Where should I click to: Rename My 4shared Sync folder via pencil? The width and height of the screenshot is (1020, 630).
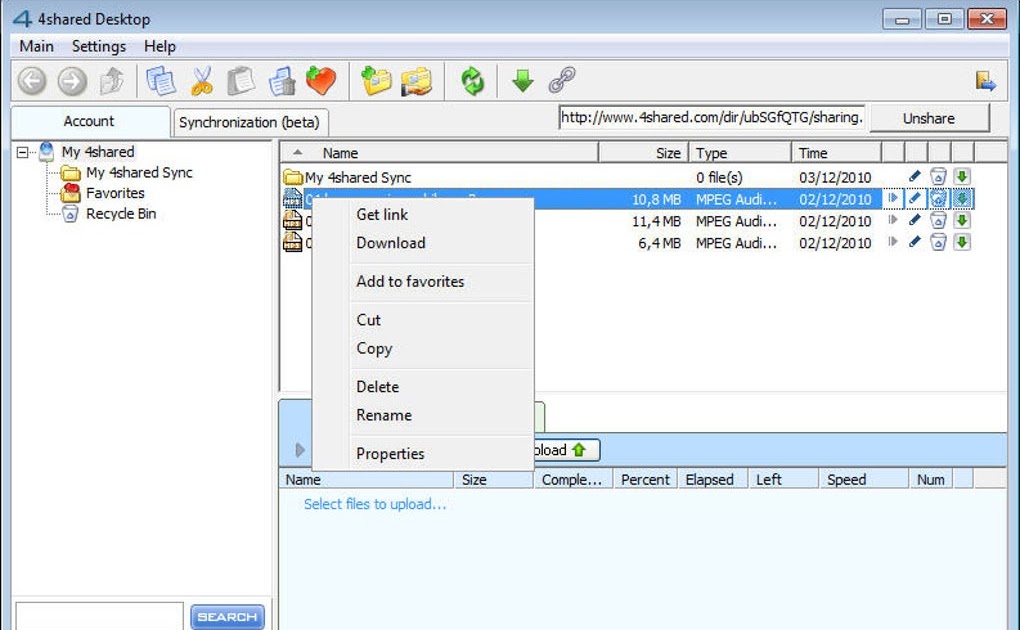[x=915, y=176]
